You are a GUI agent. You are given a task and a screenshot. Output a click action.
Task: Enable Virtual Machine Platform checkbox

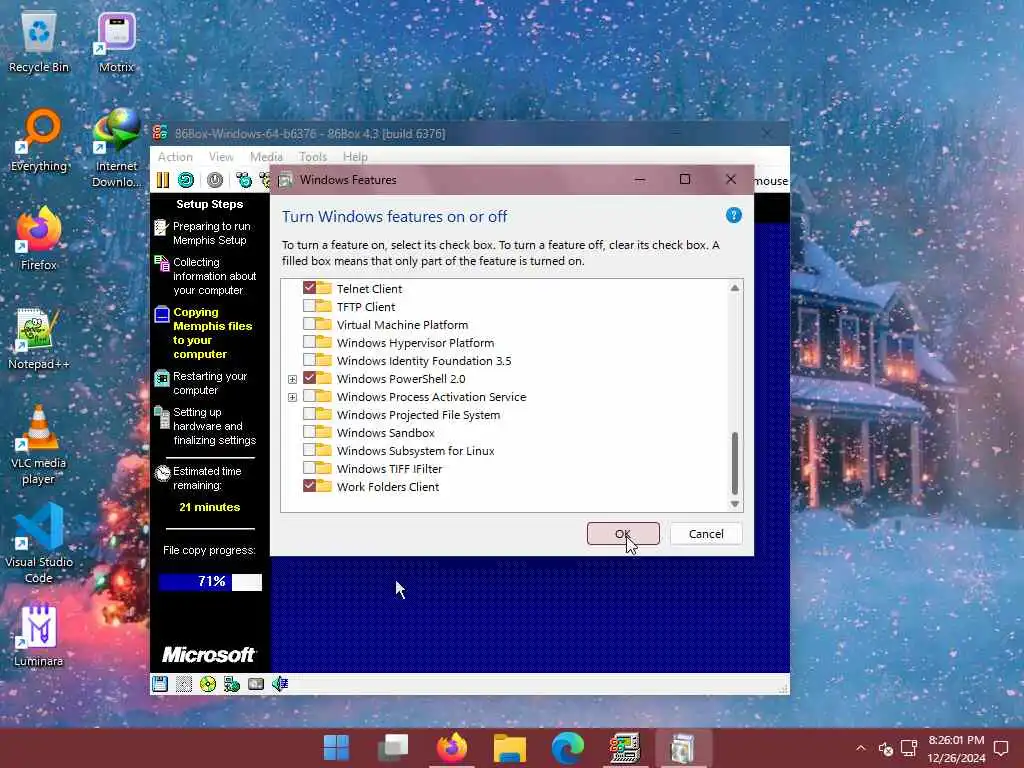(310, 324)
